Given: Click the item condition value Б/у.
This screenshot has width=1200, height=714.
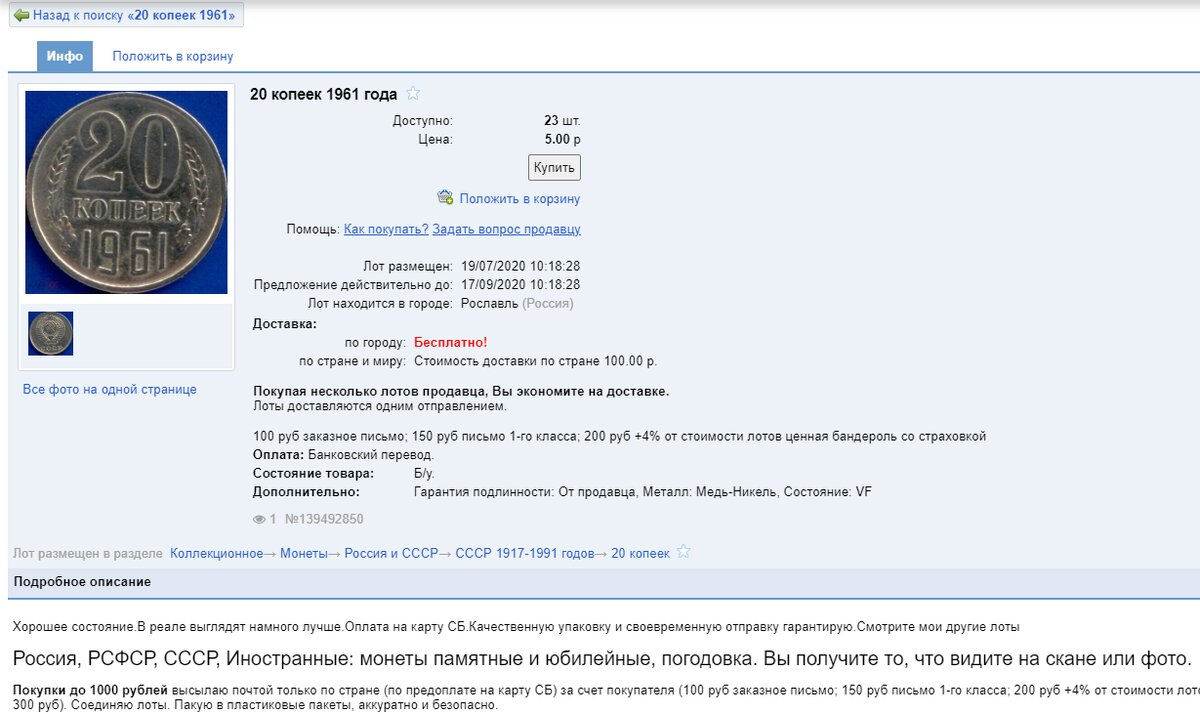Looking at the screenshot, I should (424, 473).
